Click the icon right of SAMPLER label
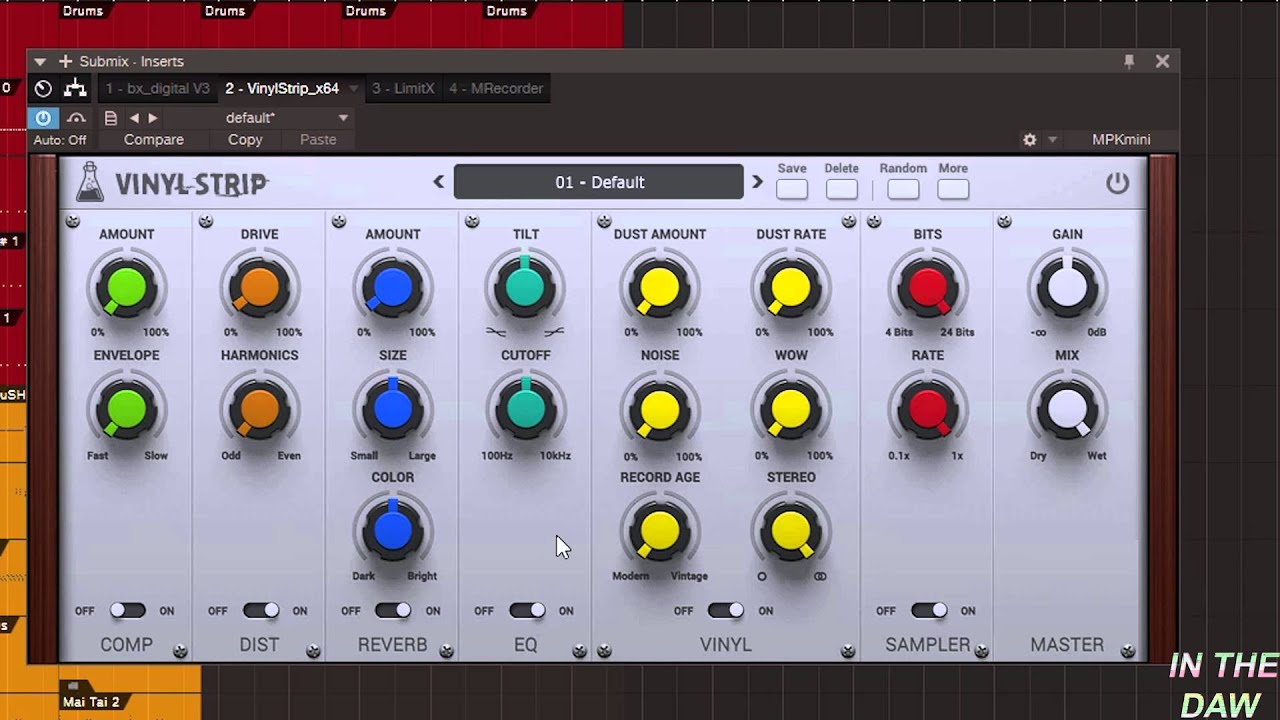The width and height of the screenshot is (1280, 720). 982,651
